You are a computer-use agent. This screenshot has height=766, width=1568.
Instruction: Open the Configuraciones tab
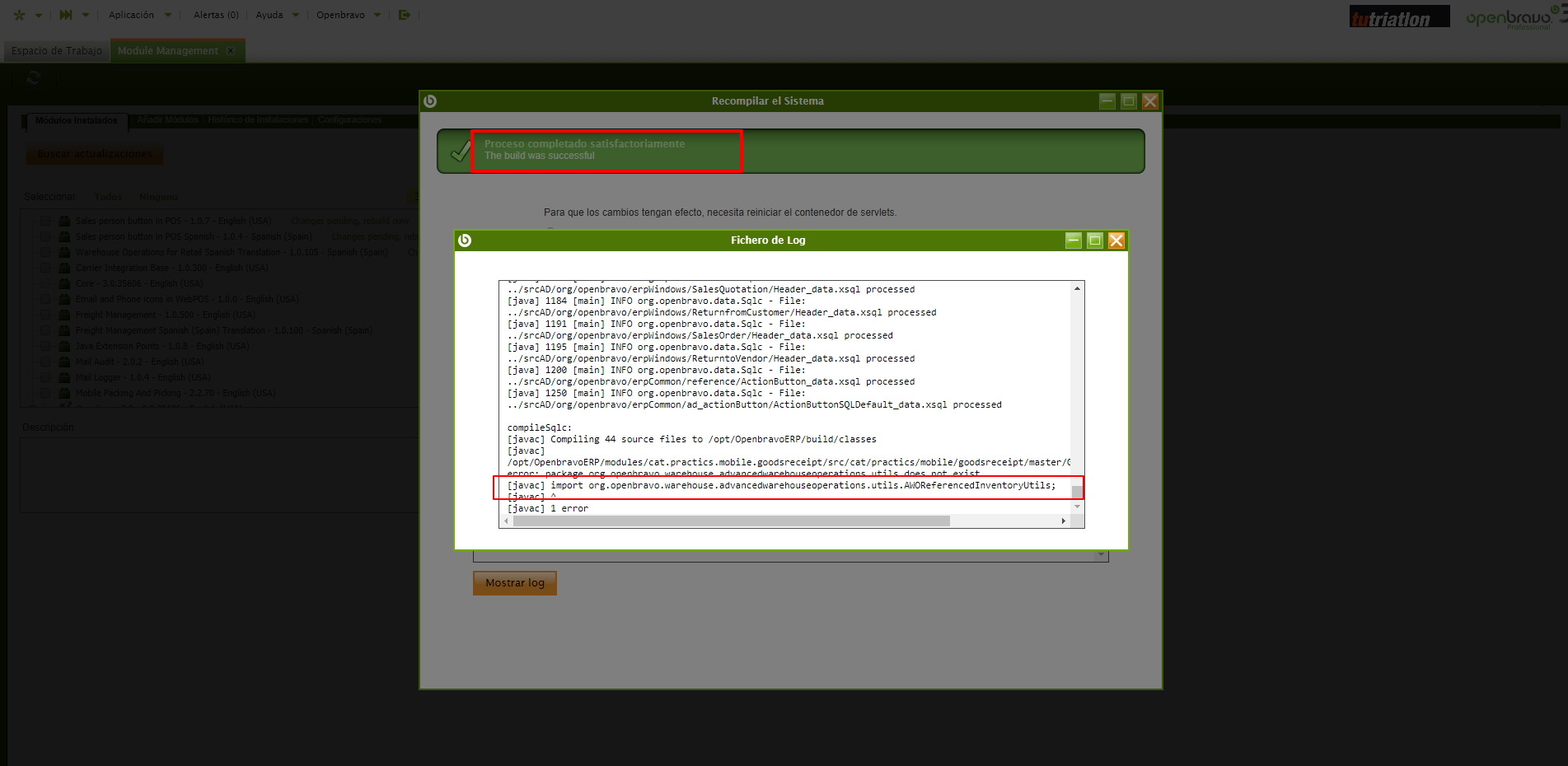350,120
